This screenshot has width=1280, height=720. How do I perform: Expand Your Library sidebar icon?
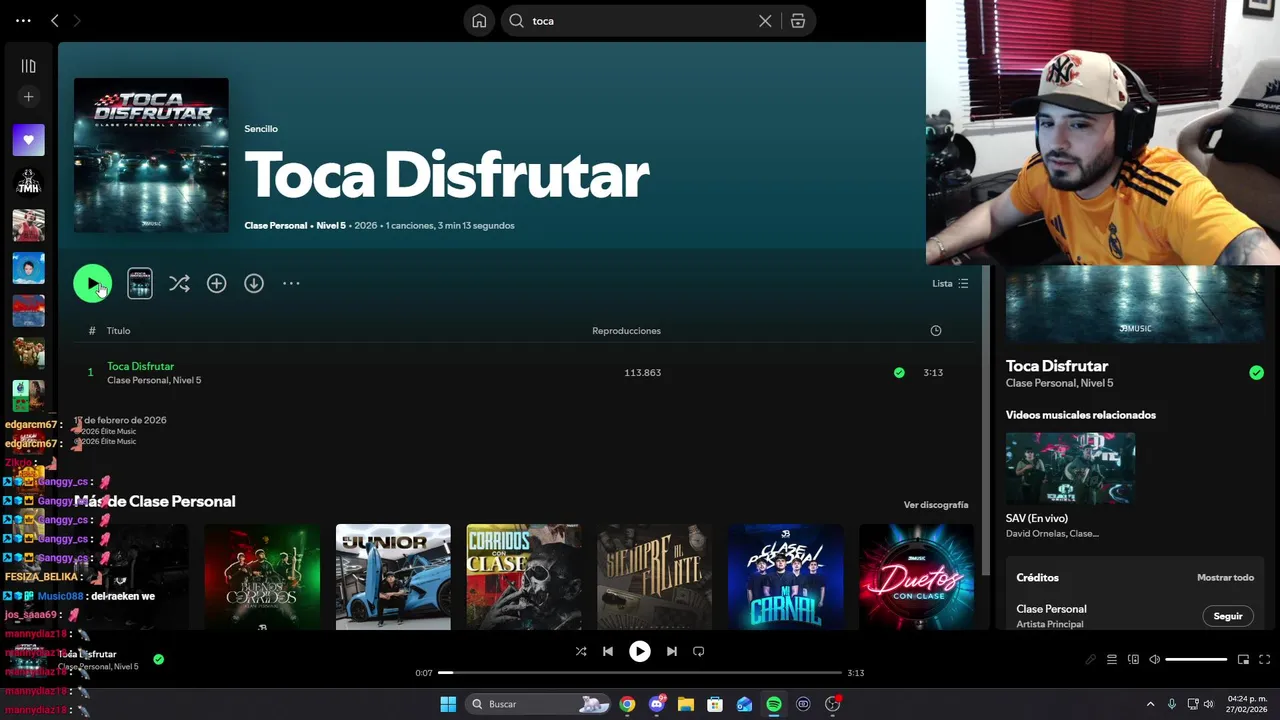28,67
